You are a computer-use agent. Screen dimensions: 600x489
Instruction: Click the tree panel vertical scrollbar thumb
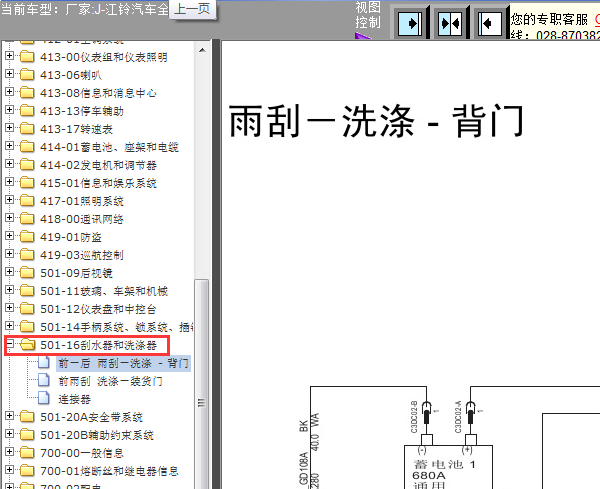coord(201,384)
